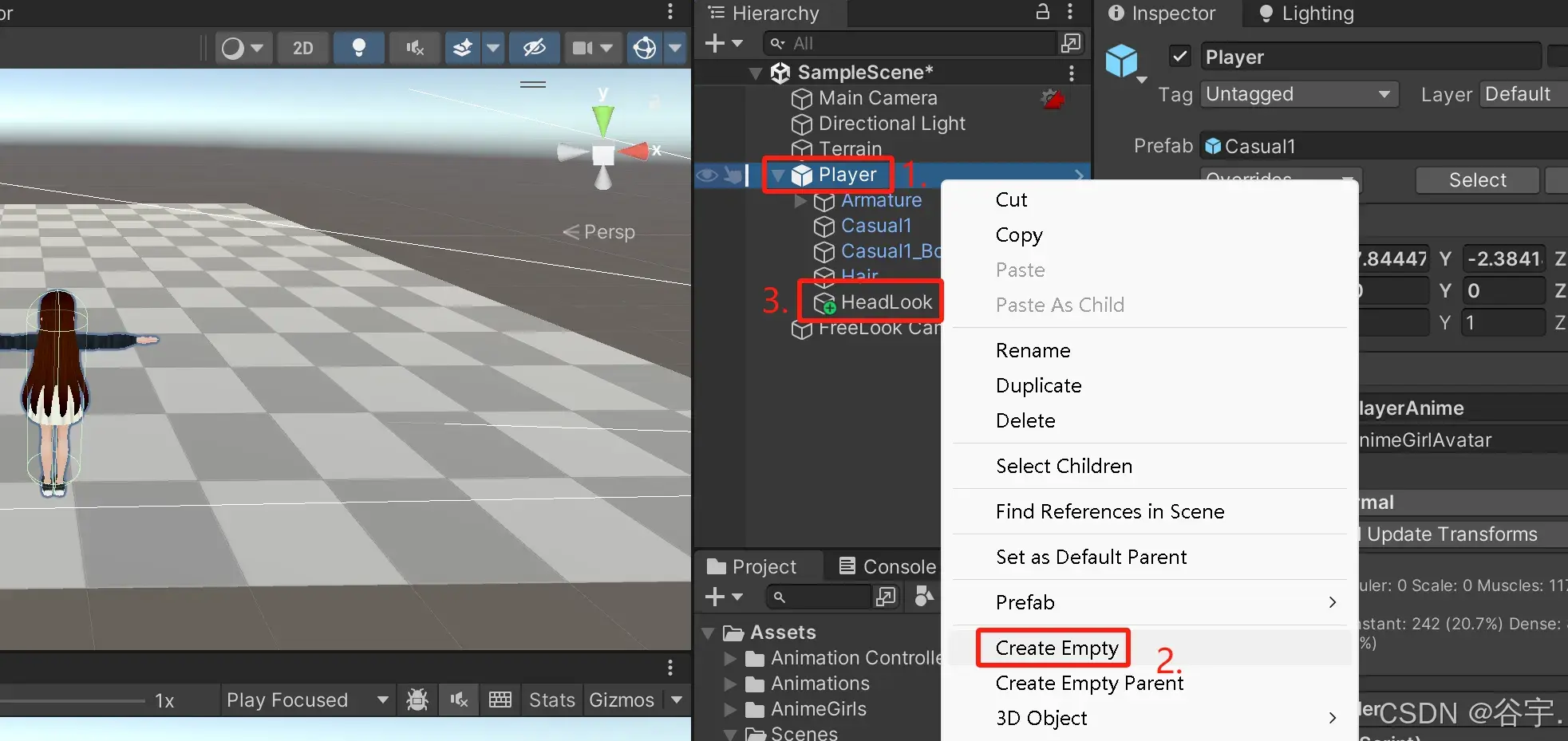Toggle Hierarchy panel lock icon

click(x=1043, y=11)
